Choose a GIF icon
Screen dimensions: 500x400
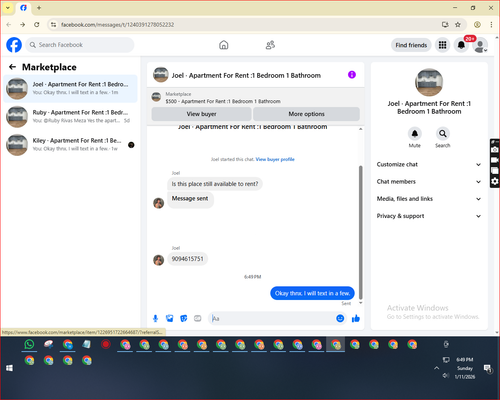tap(198, 318)
